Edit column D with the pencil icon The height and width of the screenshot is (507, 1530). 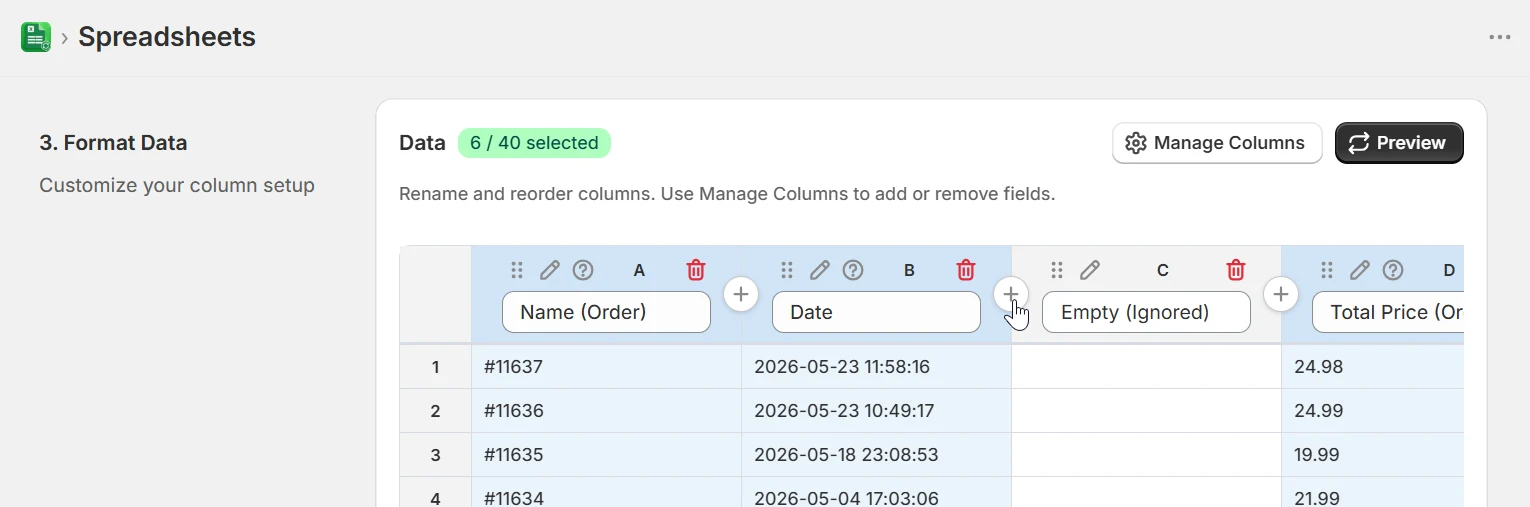click(x=1360, y=270)
